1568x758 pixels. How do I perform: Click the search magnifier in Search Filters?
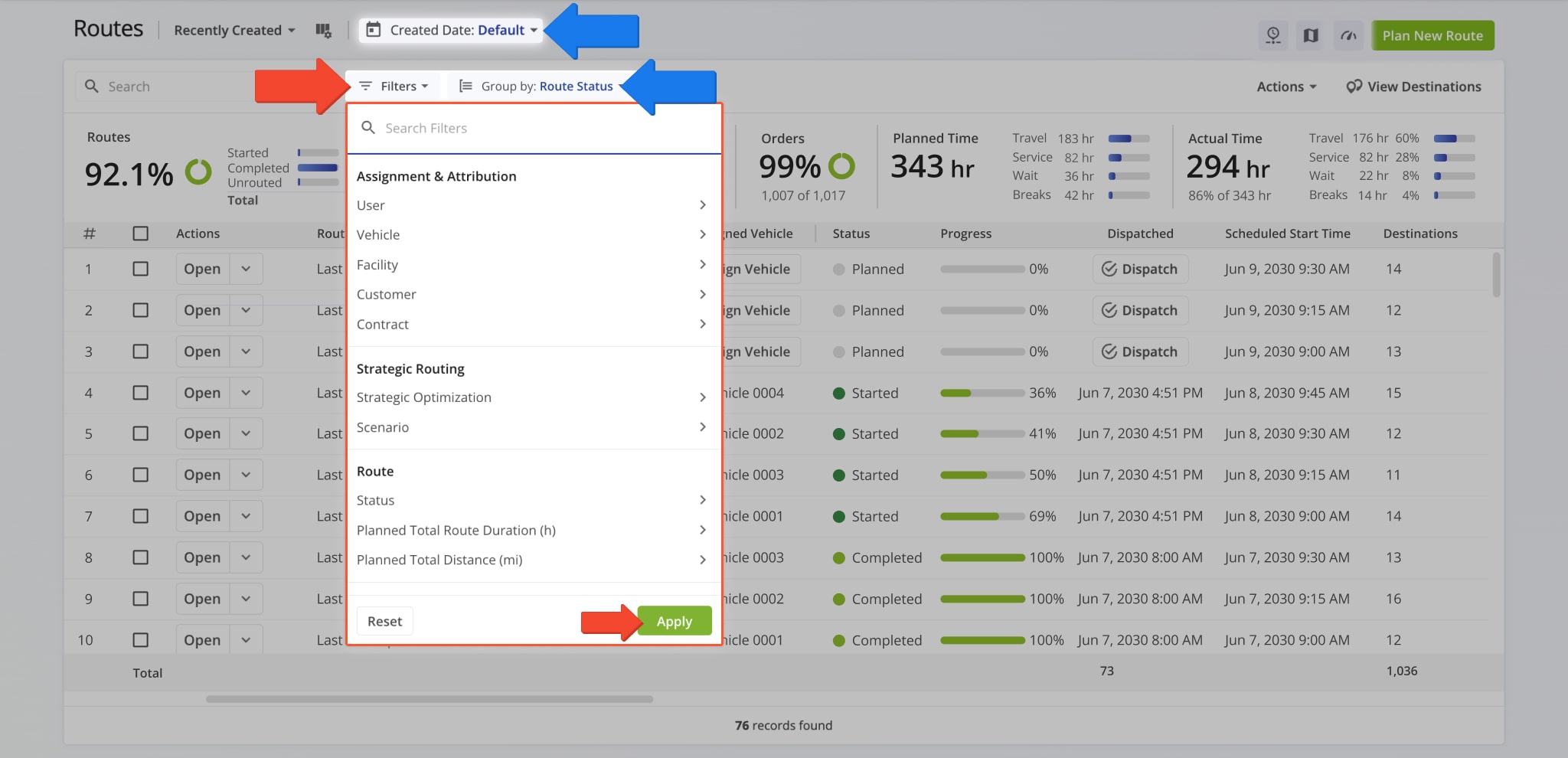coord(368,127)
